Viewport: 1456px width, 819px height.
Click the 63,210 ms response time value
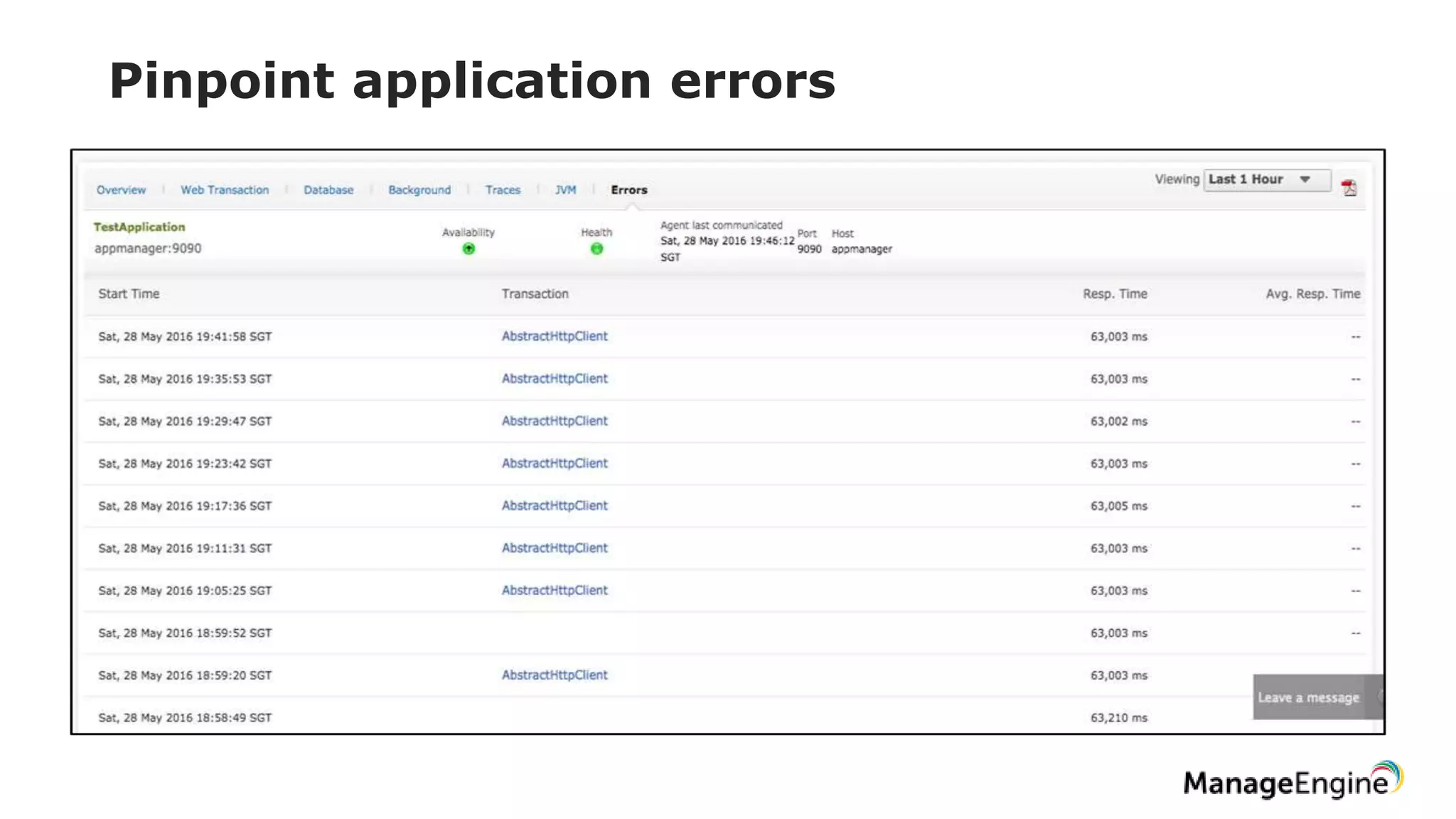coord(1119,717)
